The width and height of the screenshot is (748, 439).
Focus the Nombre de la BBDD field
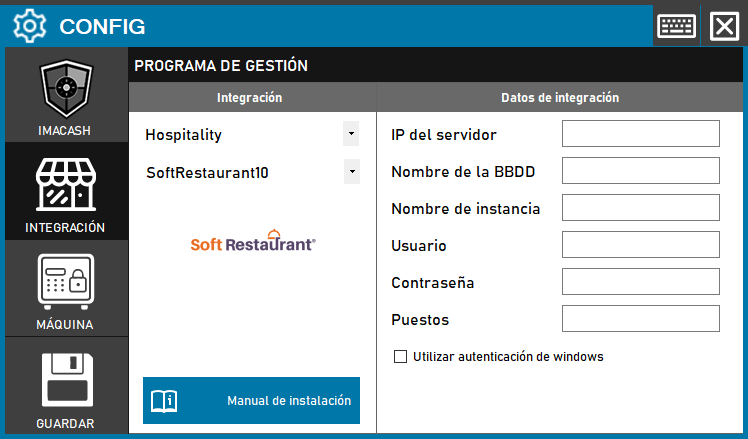640,171
